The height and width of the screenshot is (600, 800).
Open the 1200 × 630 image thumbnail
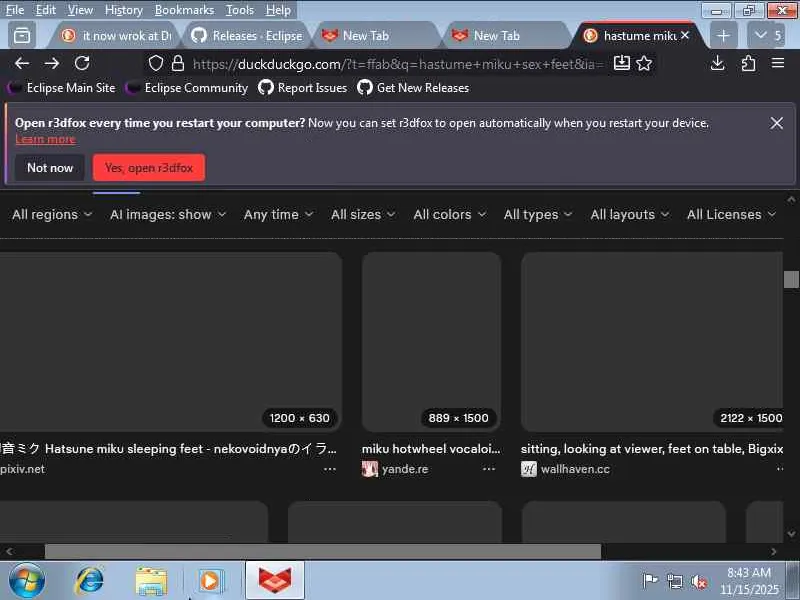point(170,341)
